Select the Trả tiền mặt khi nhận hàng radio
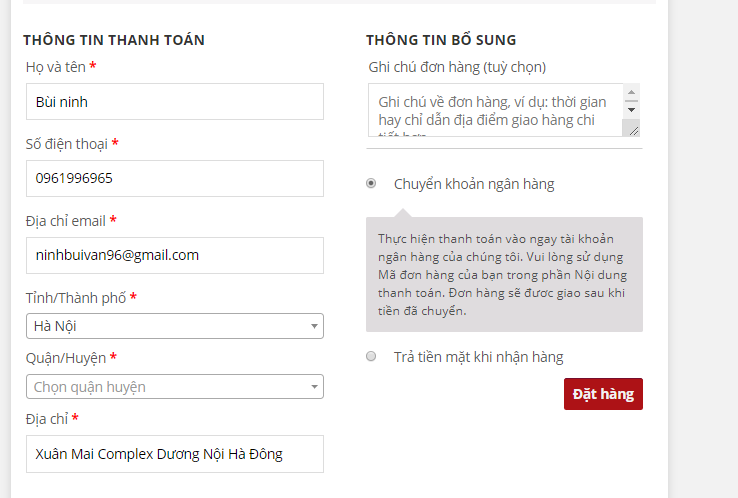 pos(371,356)
